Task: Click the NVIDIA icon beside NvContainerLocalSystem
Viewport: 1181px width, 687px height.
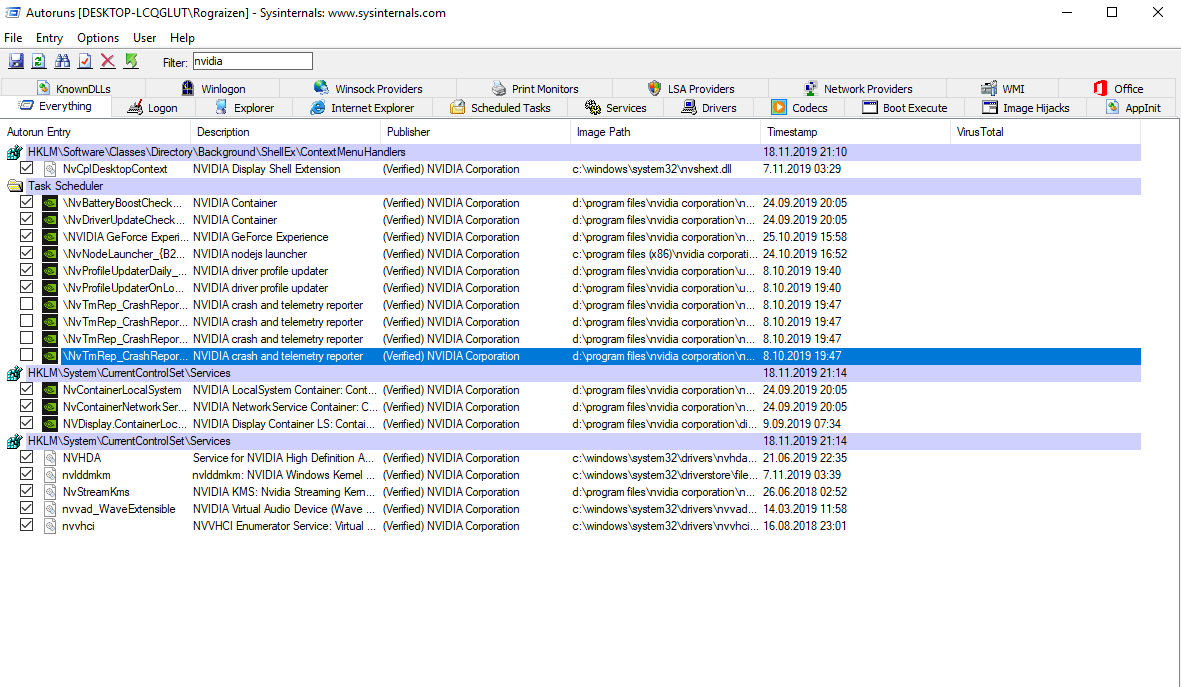Action: [x=50, y=390]
